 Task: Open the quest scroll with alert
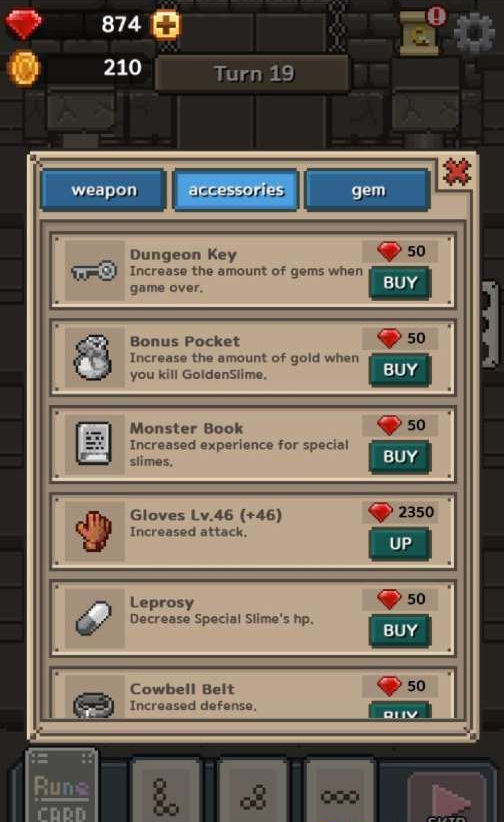pyautogui.click(x=422, y=31)
